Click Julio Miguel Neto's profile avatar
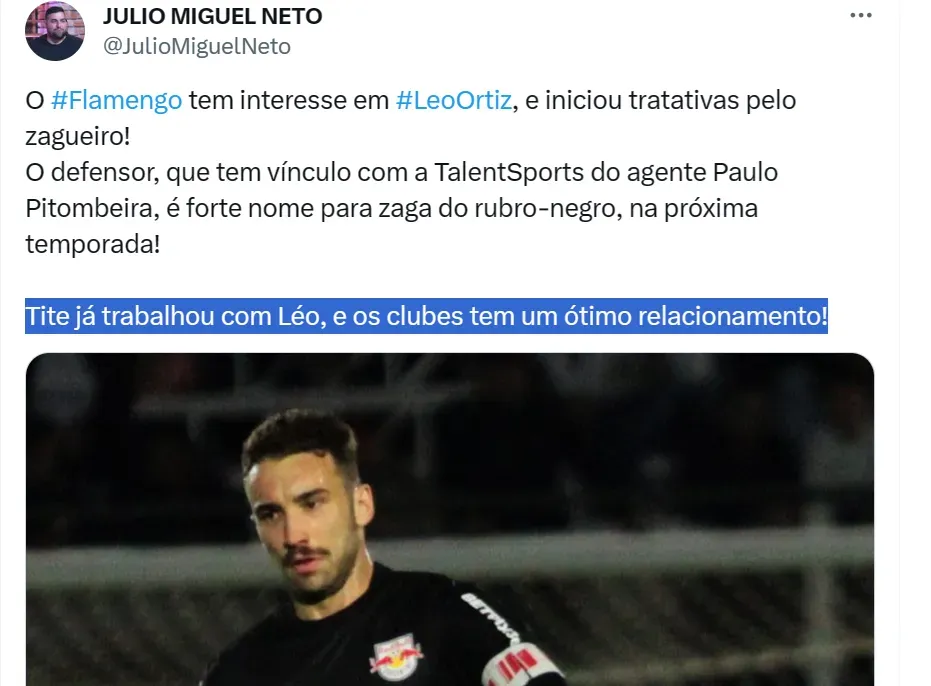Screen dimensions: 931x686 pos(55,31)
